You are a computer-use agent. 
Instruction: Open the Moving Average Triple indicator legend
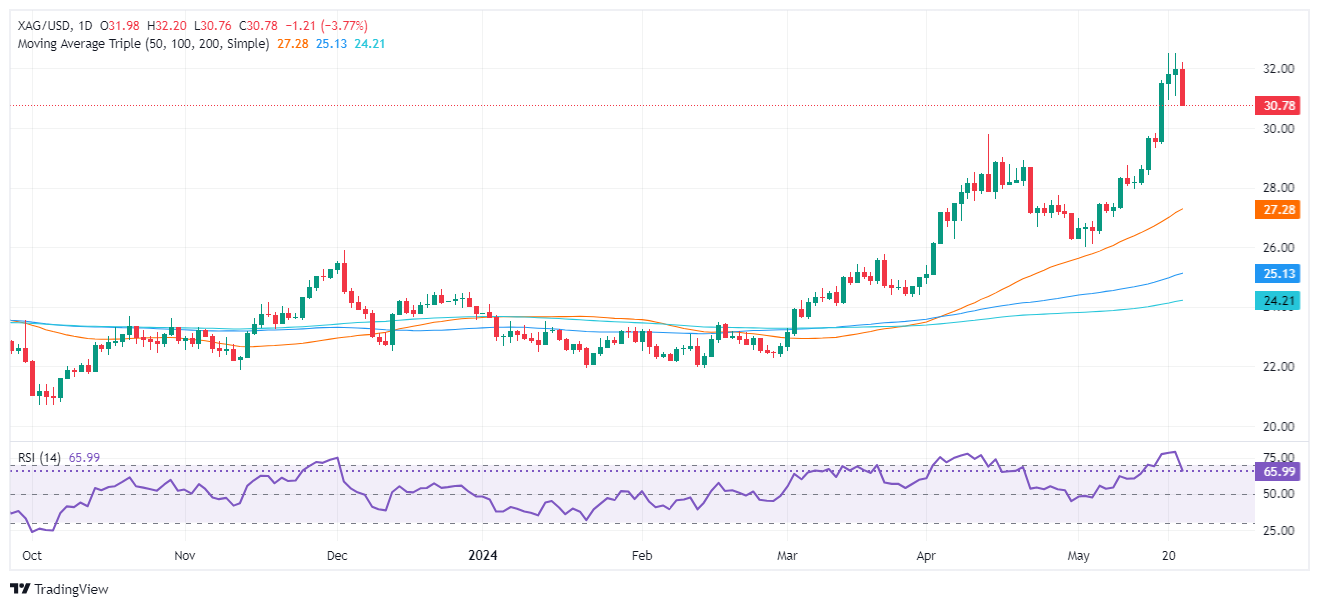pyautogui.click(x=140, y=44)
